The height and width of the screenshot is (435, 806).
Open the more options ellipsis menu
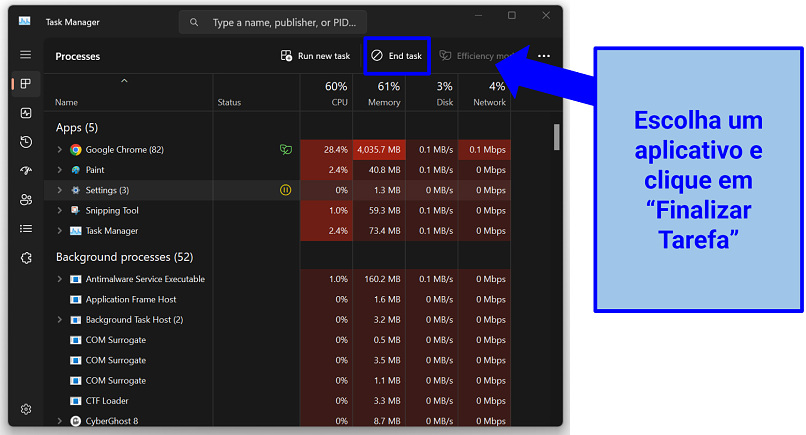point(544,56)
